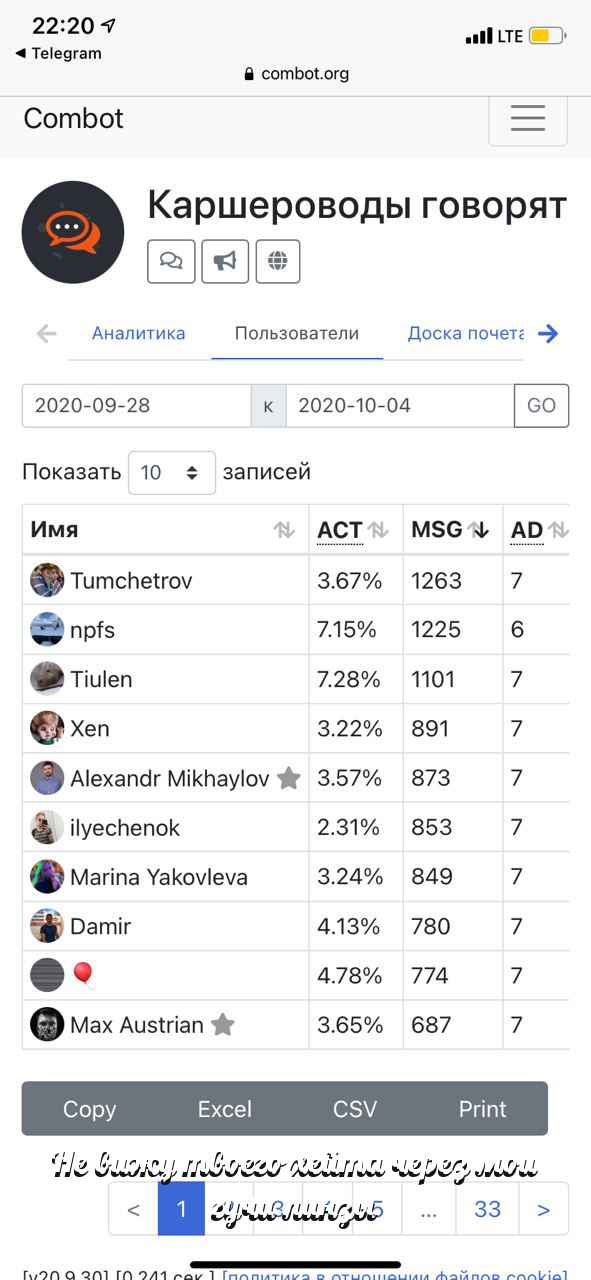Click the left arrow beside Аналитика tab

[46, 334]
